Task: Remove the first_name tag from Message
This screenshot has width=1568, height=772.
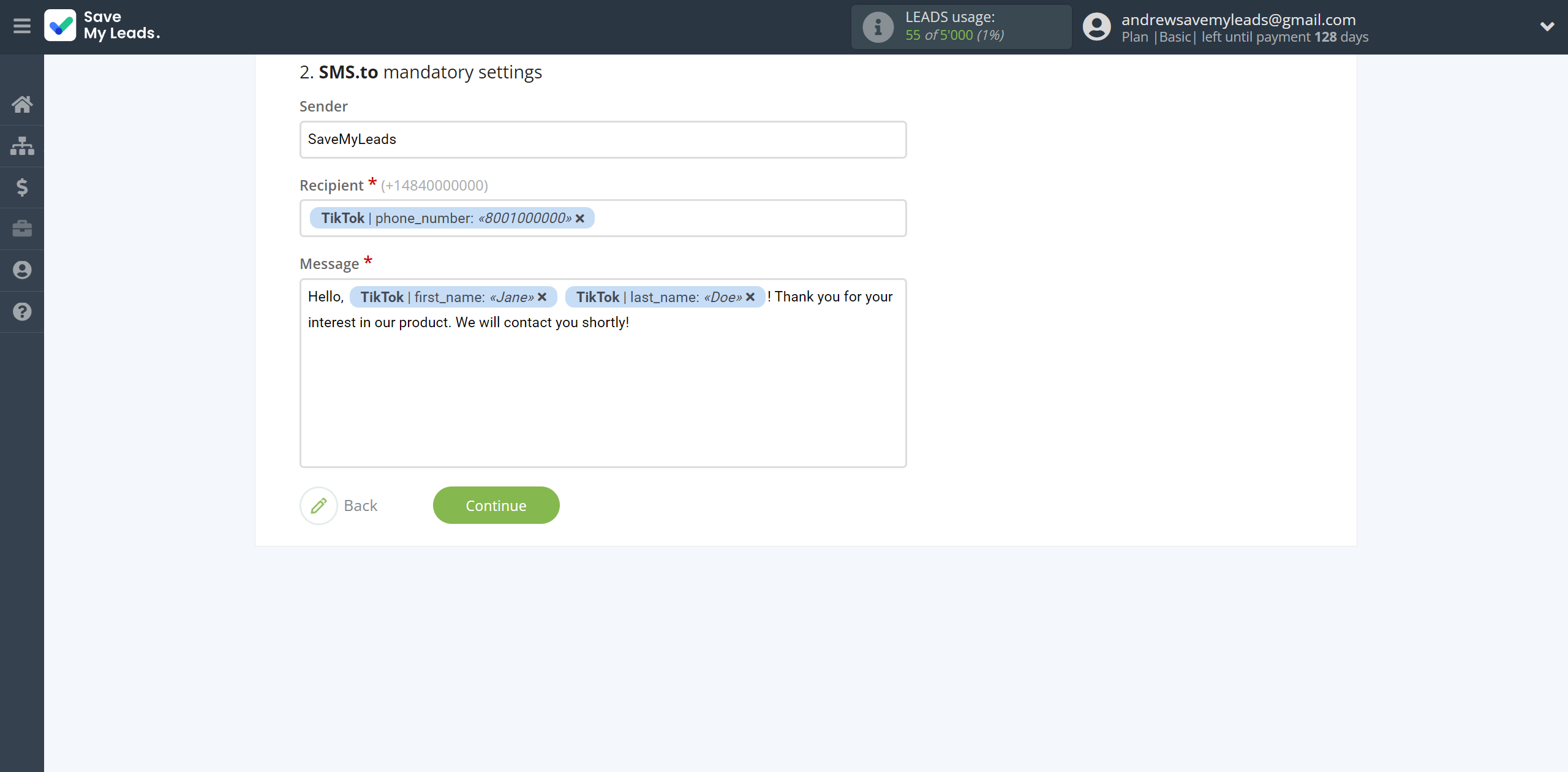Action: tap(542, 297)
